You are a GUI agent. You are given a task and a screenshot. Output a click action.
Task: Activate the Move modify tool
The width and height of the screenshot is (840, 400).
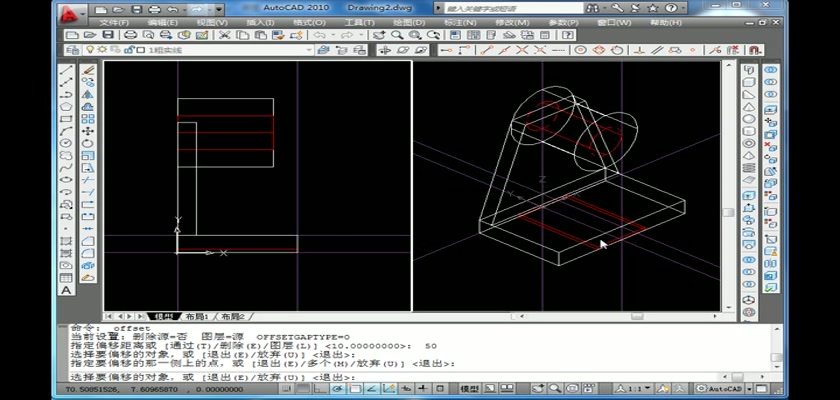pyautogui.click(x=88, y=131)
